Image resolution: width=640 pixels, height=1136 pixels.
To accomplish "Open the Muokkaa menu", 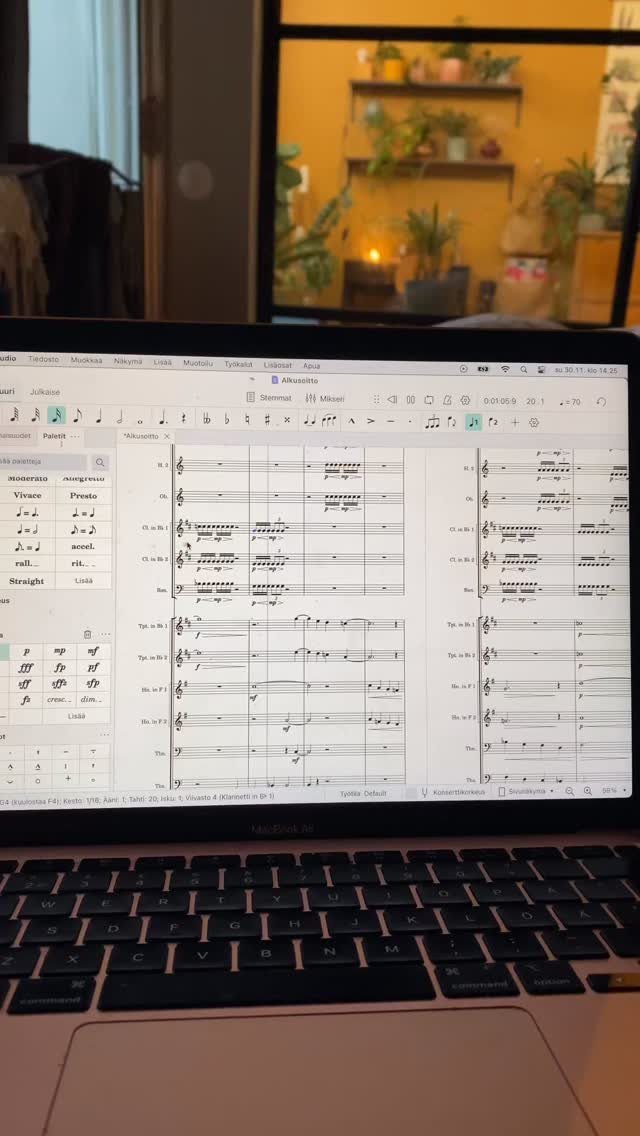I will [x=86, y=359].
